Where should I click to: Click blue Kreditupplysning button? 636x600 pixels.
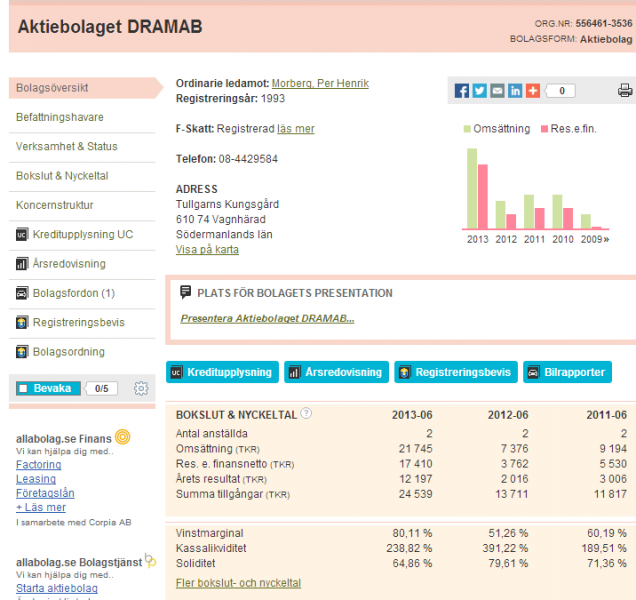point(222,372)
